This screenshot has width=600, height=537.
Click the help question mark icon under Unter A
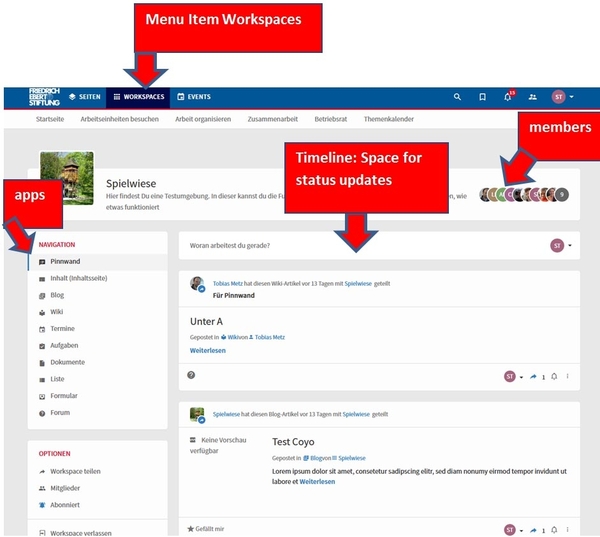click(191, 375)
